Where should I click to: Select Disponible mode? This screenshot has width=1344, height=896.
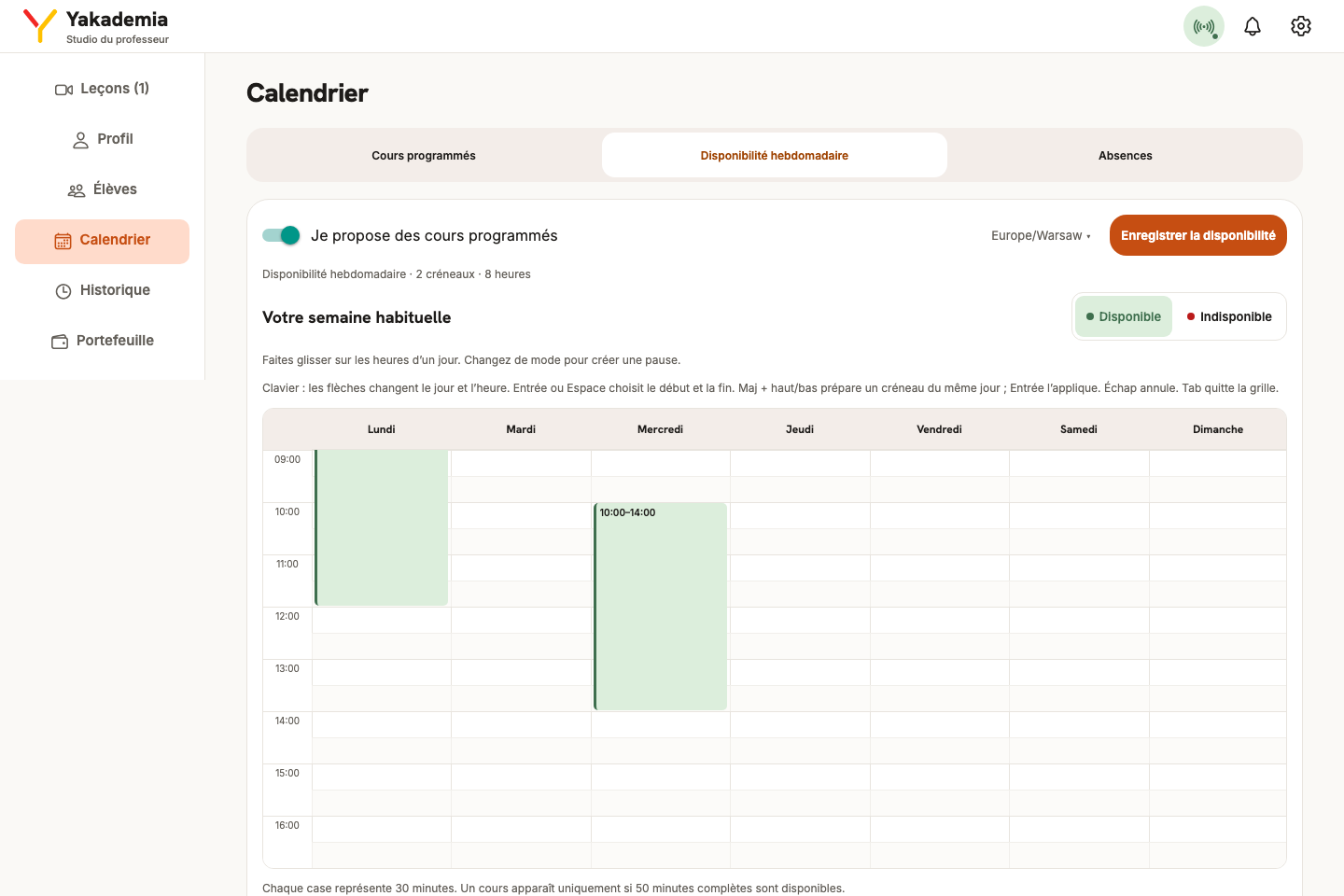(x=1124, y=316)
